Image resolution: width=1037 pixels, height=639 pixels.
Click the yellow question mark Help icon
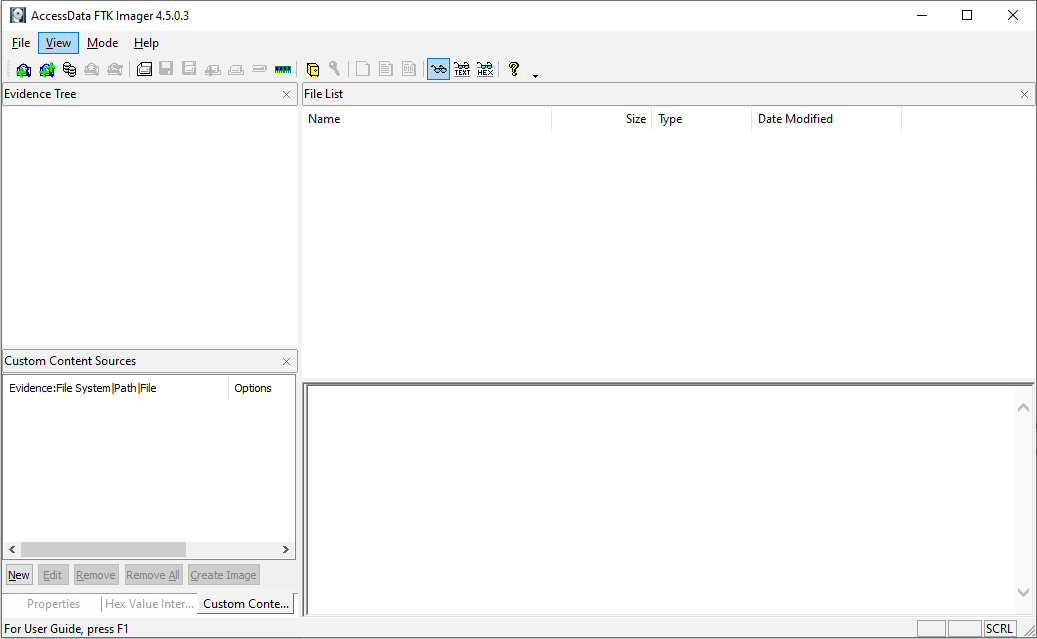(514, 69)
